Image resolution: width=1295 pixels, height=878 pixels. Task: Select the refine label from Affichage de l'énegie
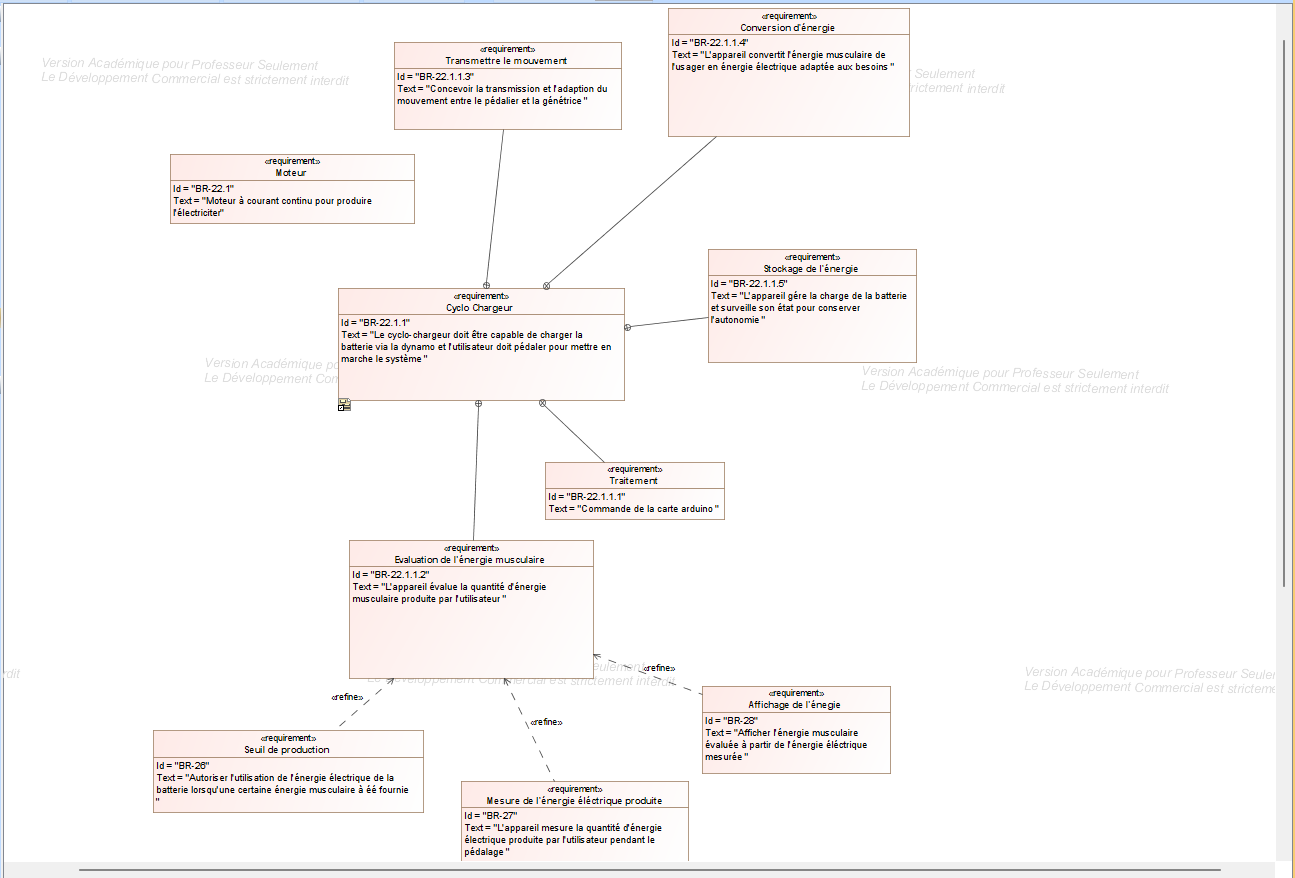pyautogui.click(x=659, y=668)
